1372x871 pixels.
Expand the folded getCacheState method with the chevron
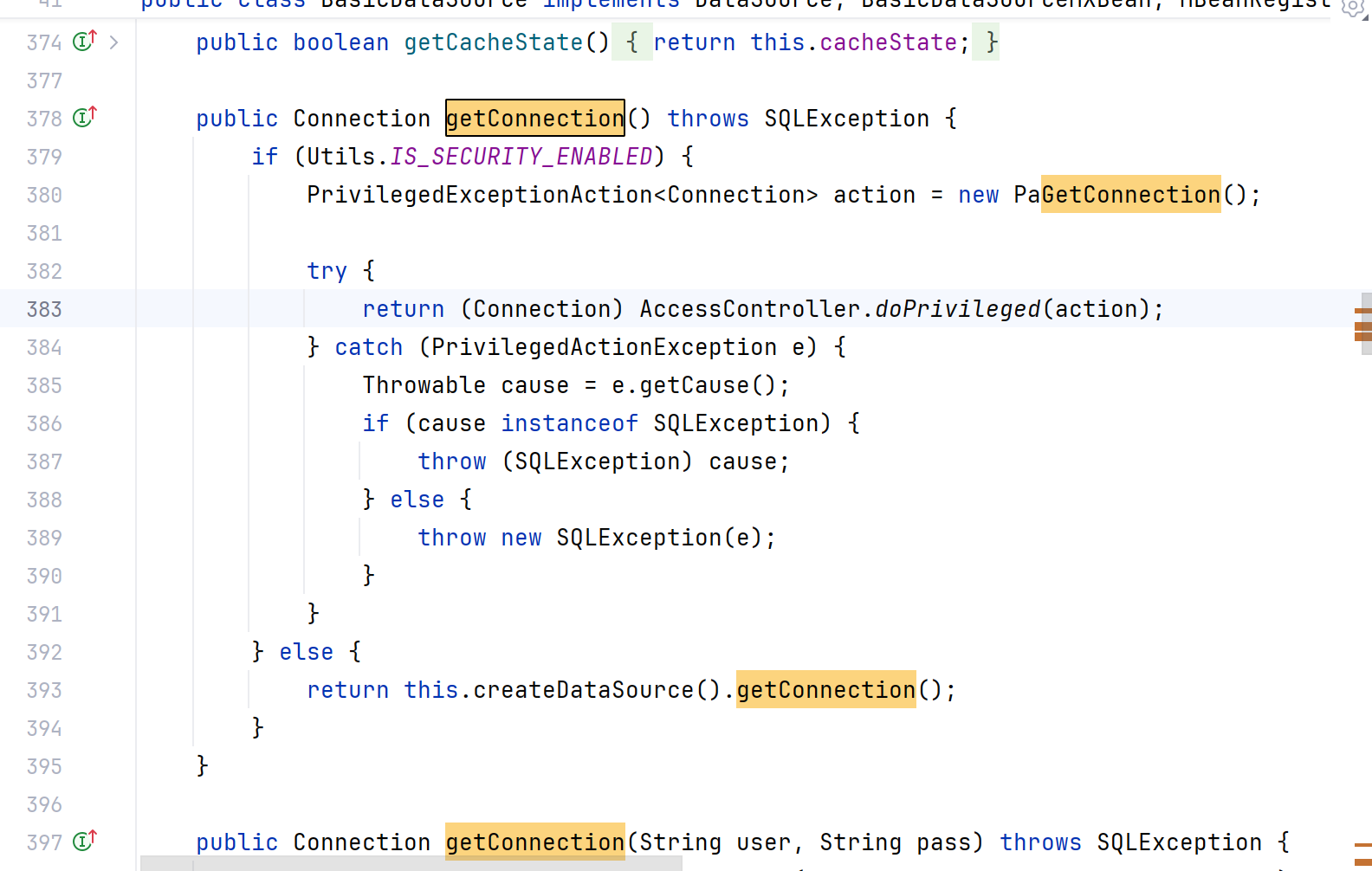(x=113, y=42)
